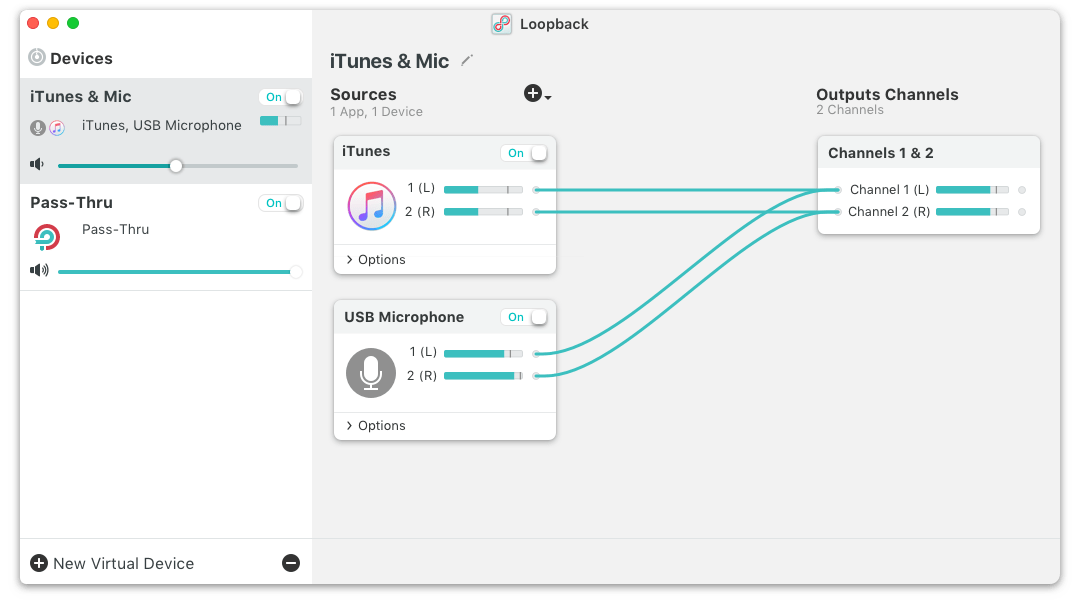Click the USB Microphone icon in source card
The height and width of the screenshot is (600, 1080).
pyautogui.click(x=371, y=373)
